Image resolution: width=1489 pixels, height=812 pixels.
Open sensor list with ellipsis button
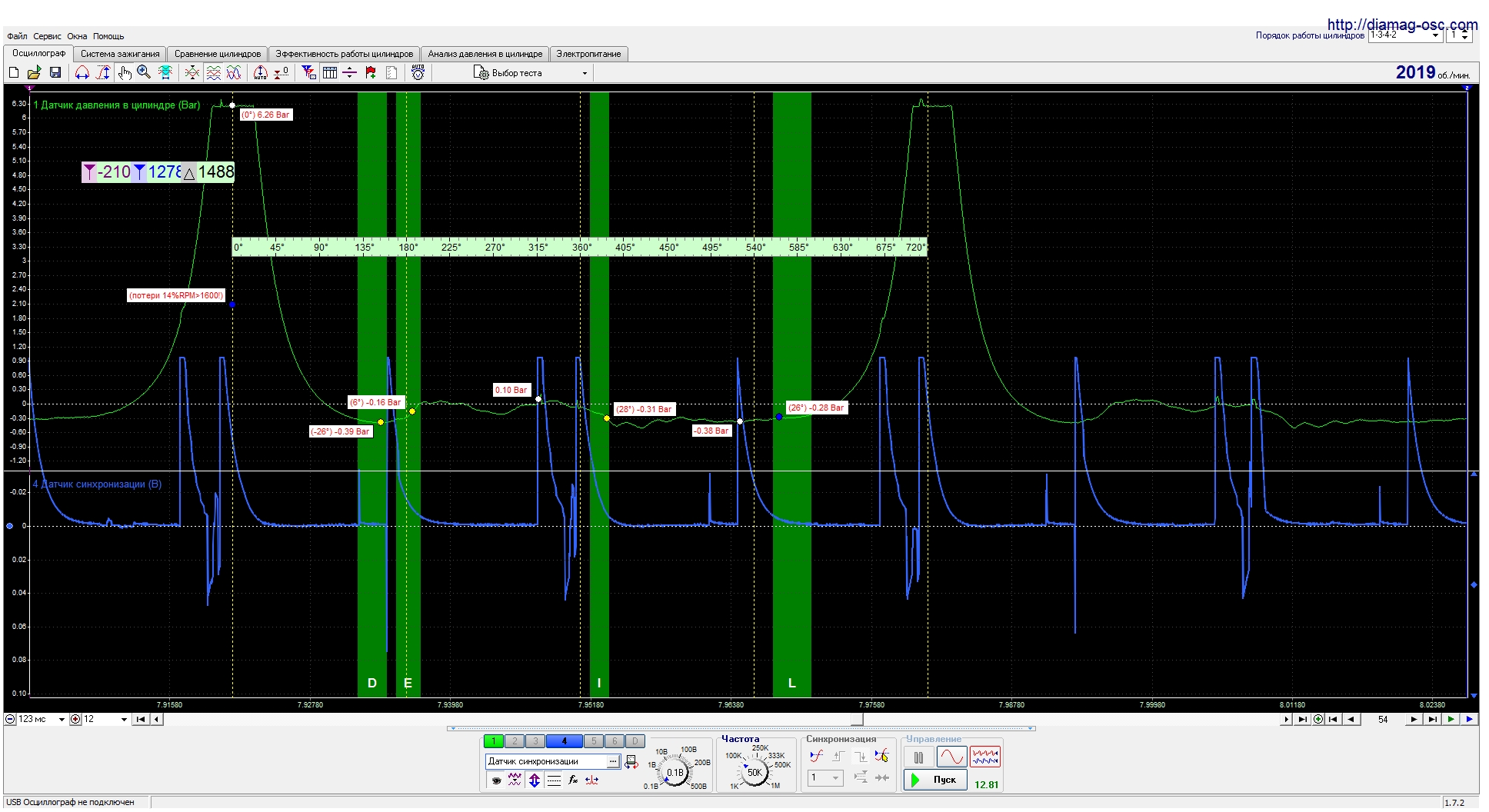tap(613, 761)
